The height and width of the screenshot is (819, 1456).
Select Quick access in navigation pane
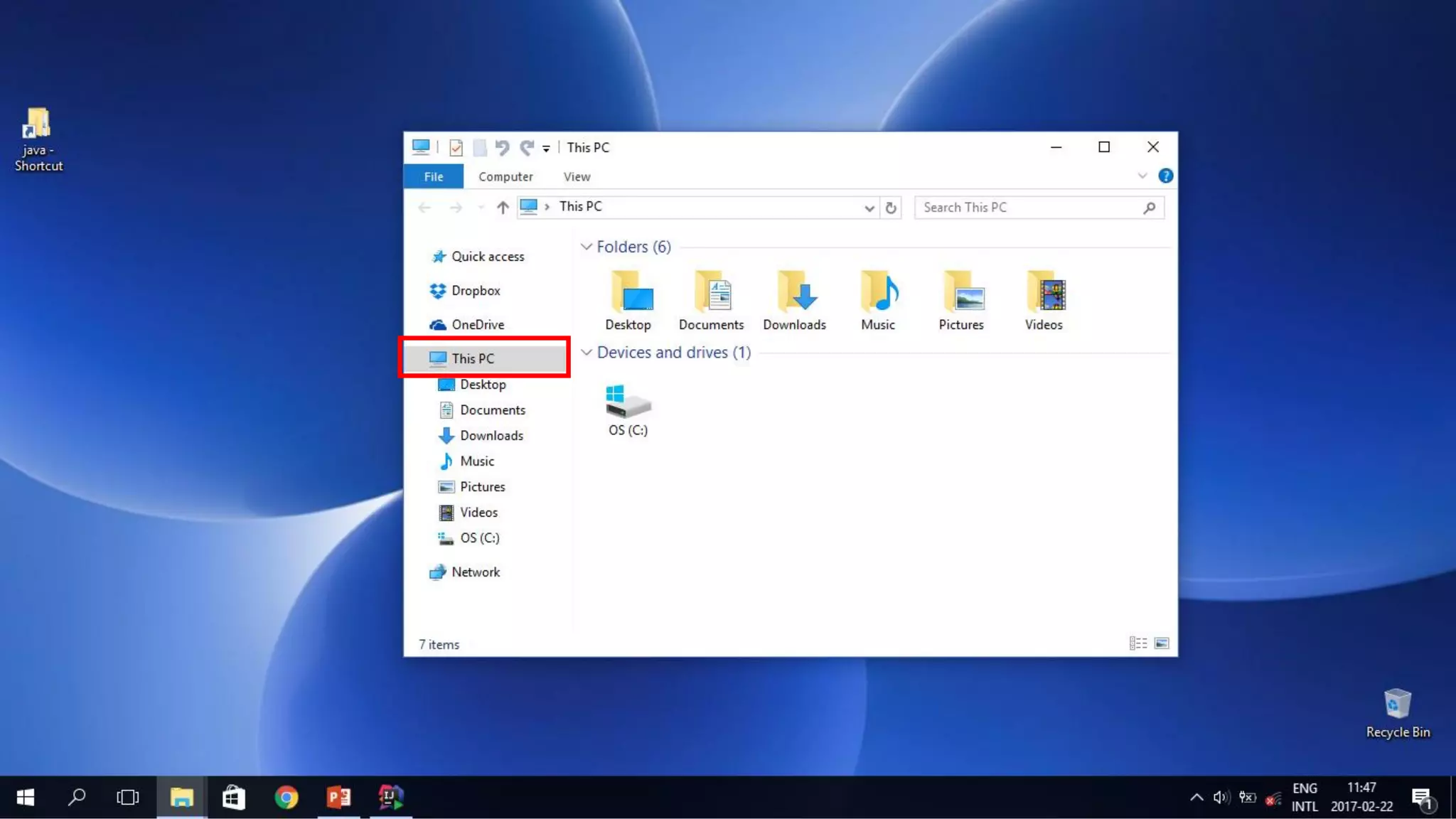[487, 257]
